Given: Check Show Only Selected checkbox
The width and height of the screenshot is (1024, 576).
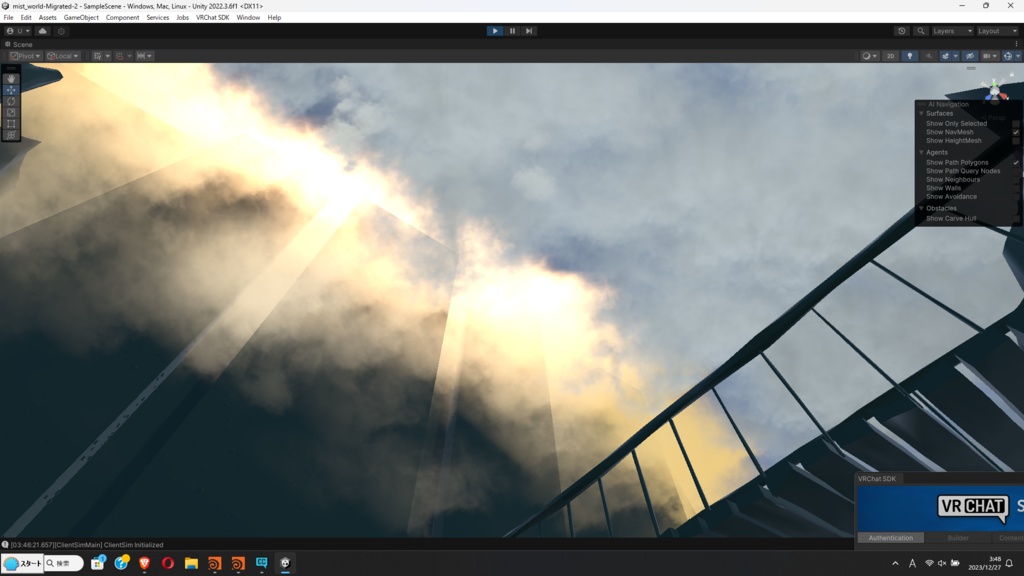Looking at the screenshot, I should pyautogui.click(x=1016, y=123).
